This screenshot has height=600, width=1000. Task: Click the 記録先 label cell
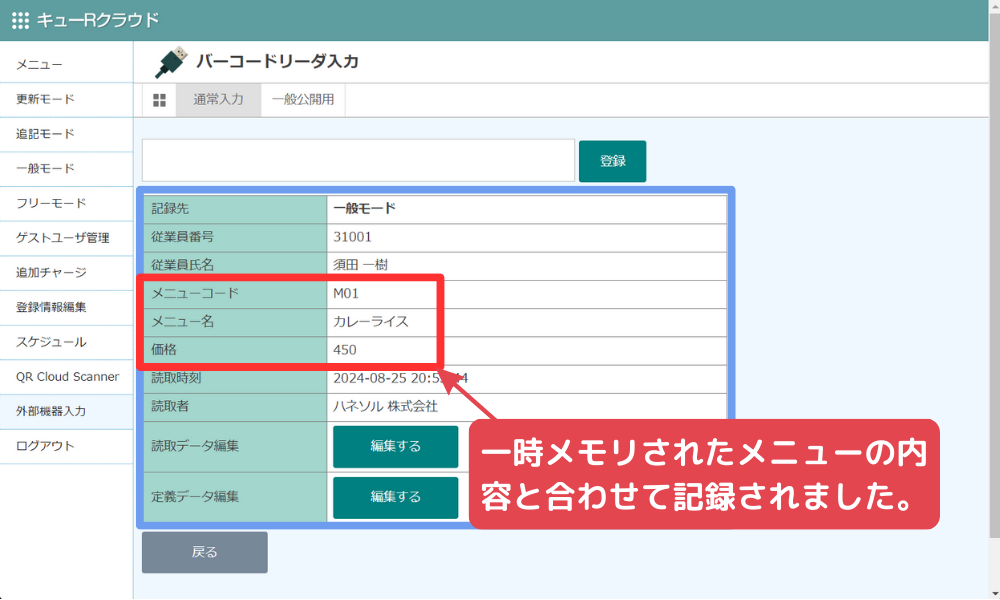(x=235, y=209)
